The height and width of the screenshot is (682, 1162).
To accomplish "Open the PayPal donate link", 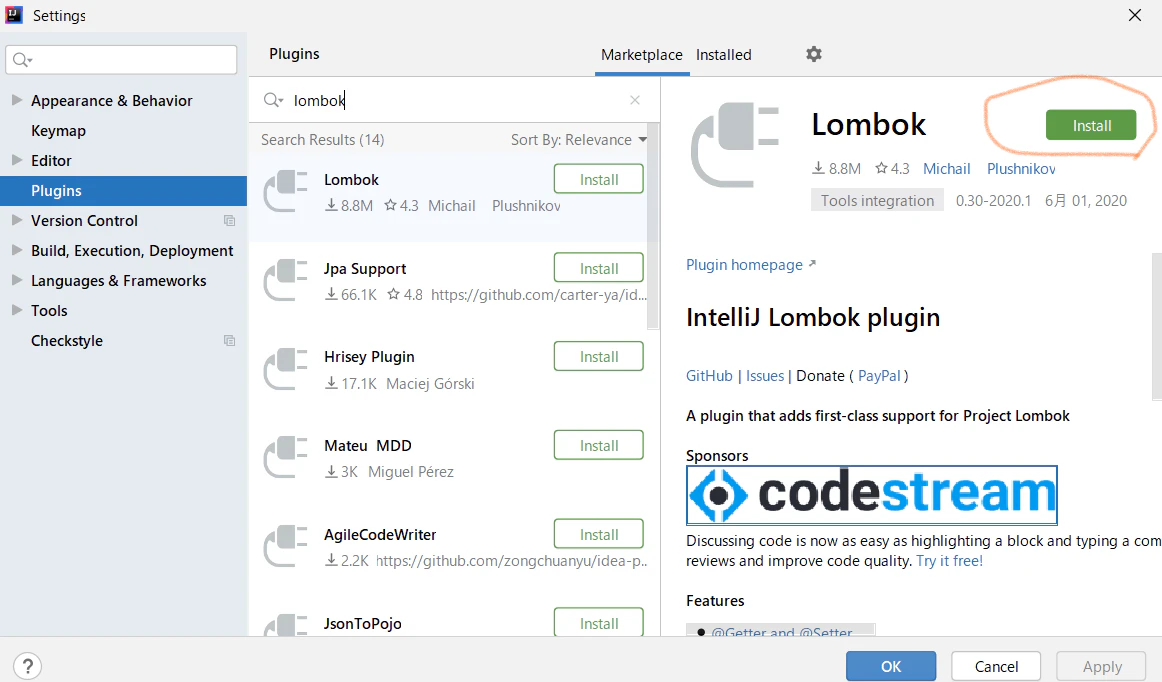I will (880, 376).
